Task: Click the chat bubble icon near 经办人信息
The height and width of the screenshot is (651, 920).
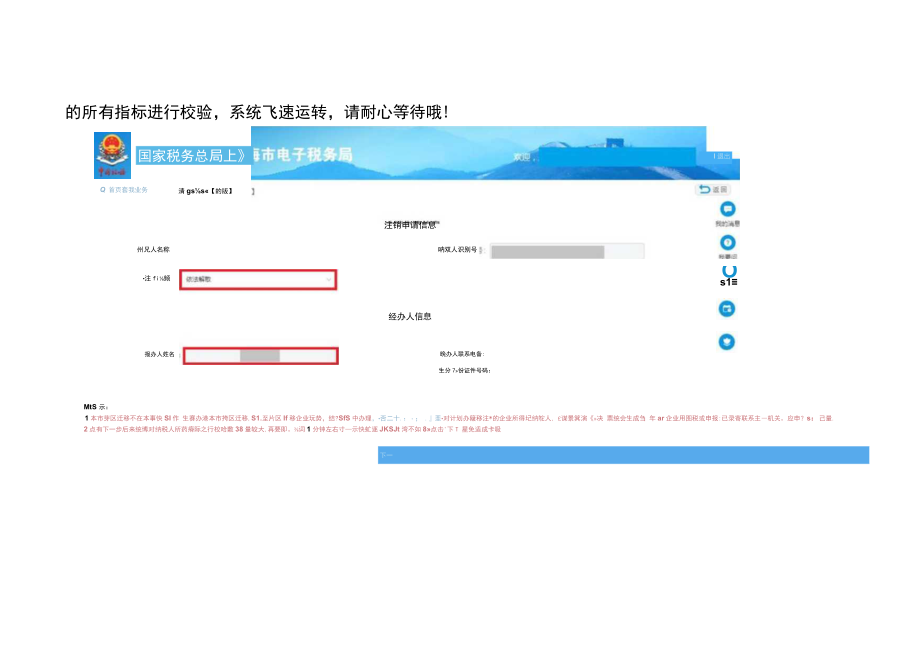Action: (726, 309)
